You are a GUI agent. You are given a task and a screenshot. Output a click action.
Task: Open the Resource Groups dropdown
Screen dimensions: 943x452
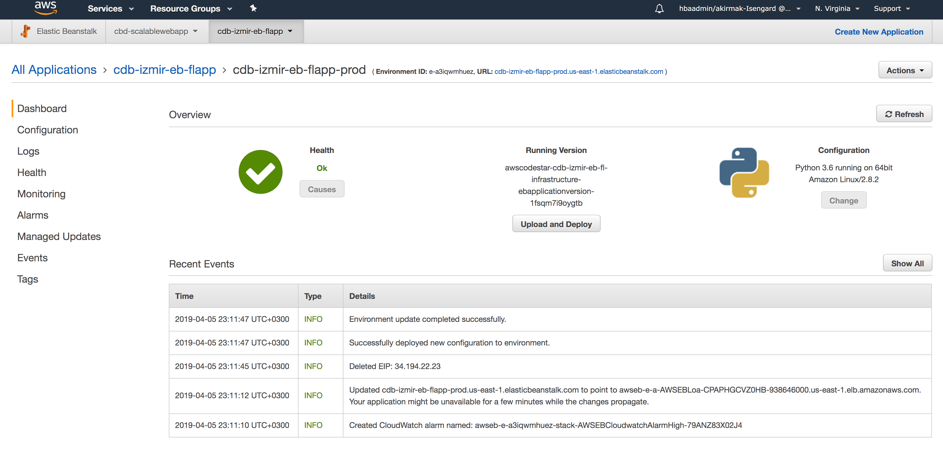[x=192, y=9]
